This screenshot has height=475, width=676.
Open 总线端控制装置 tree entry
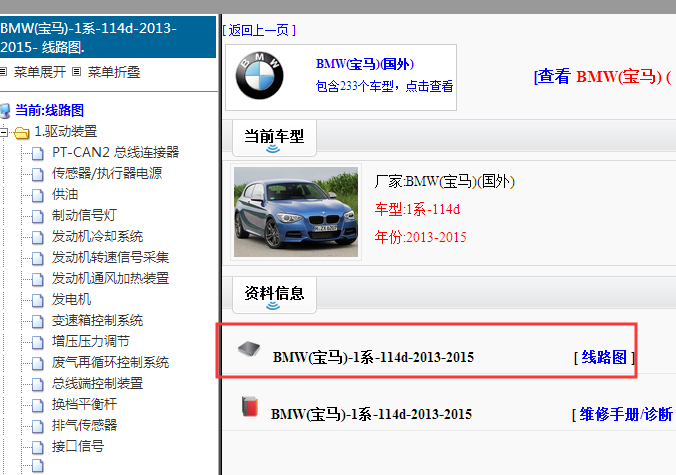click(x=97, y=384)
